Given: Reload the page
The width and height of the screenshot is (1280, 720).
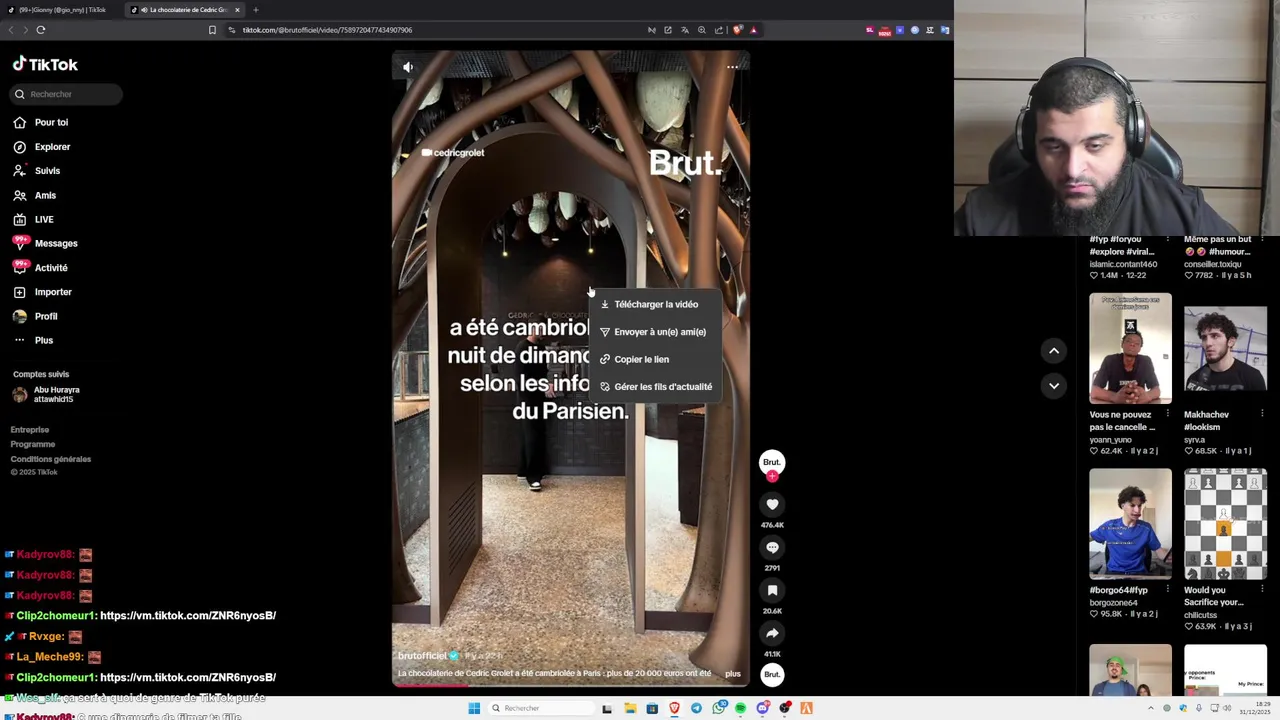Looking at the screenshot, I should [x=41, y=30].
